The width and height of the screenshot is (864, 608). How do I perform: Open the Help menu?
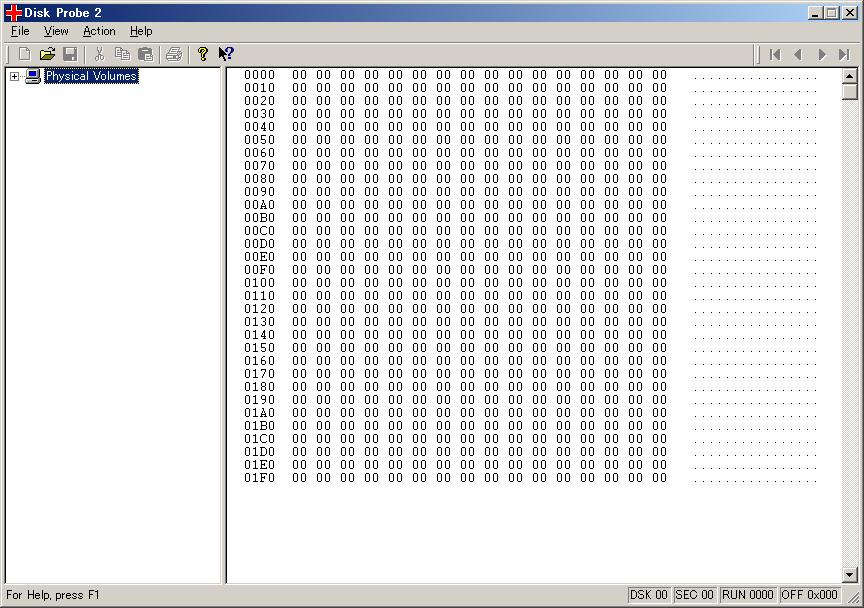pyautogui.click(x=141, y=31)
